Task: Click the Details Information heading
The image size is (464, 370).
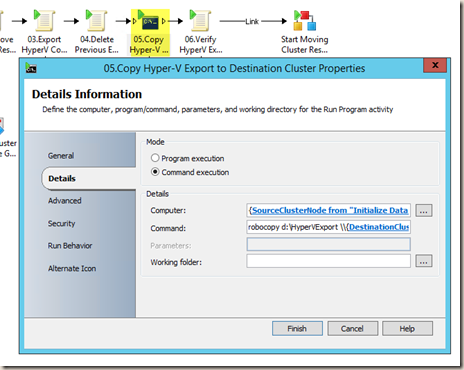Action: click(87, 94)
